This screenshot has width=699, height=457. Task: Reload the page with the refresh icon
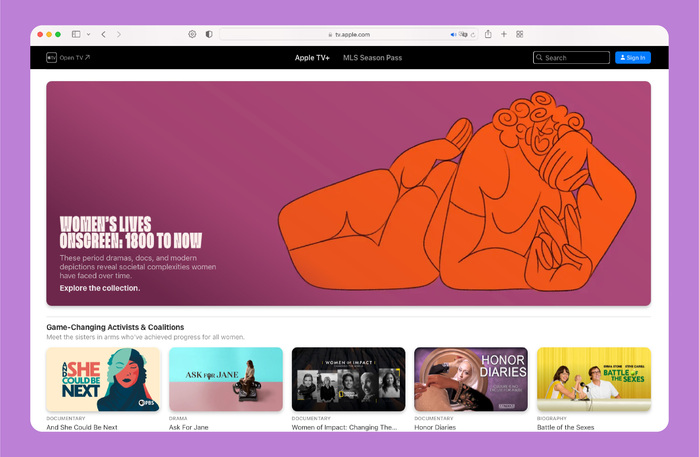pos(473,34)
